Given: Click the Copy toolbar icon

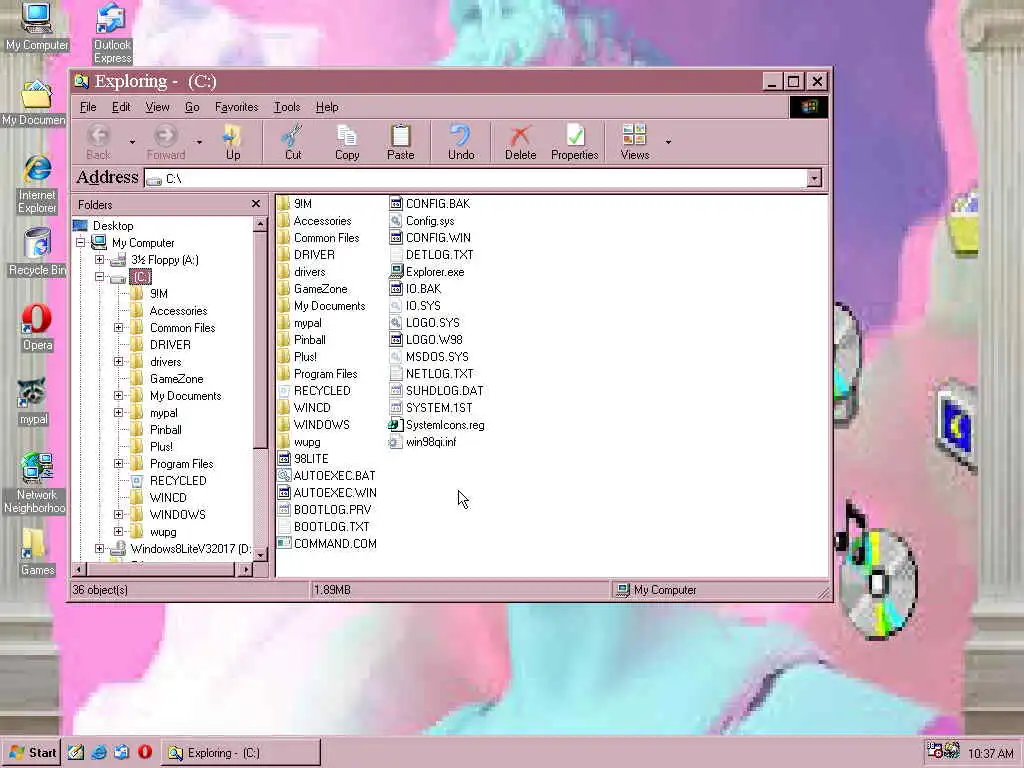Looking at the screenshot, I should coord(347,135).
